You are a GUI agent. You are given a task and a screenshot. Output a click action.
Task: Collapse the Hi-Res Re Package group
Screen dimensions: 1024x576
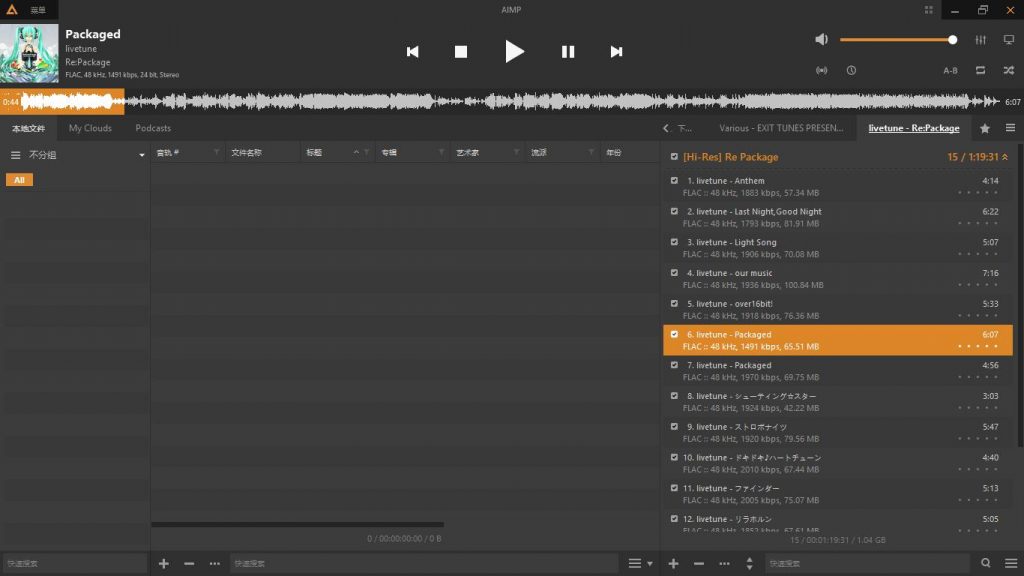click(1005, 157)
